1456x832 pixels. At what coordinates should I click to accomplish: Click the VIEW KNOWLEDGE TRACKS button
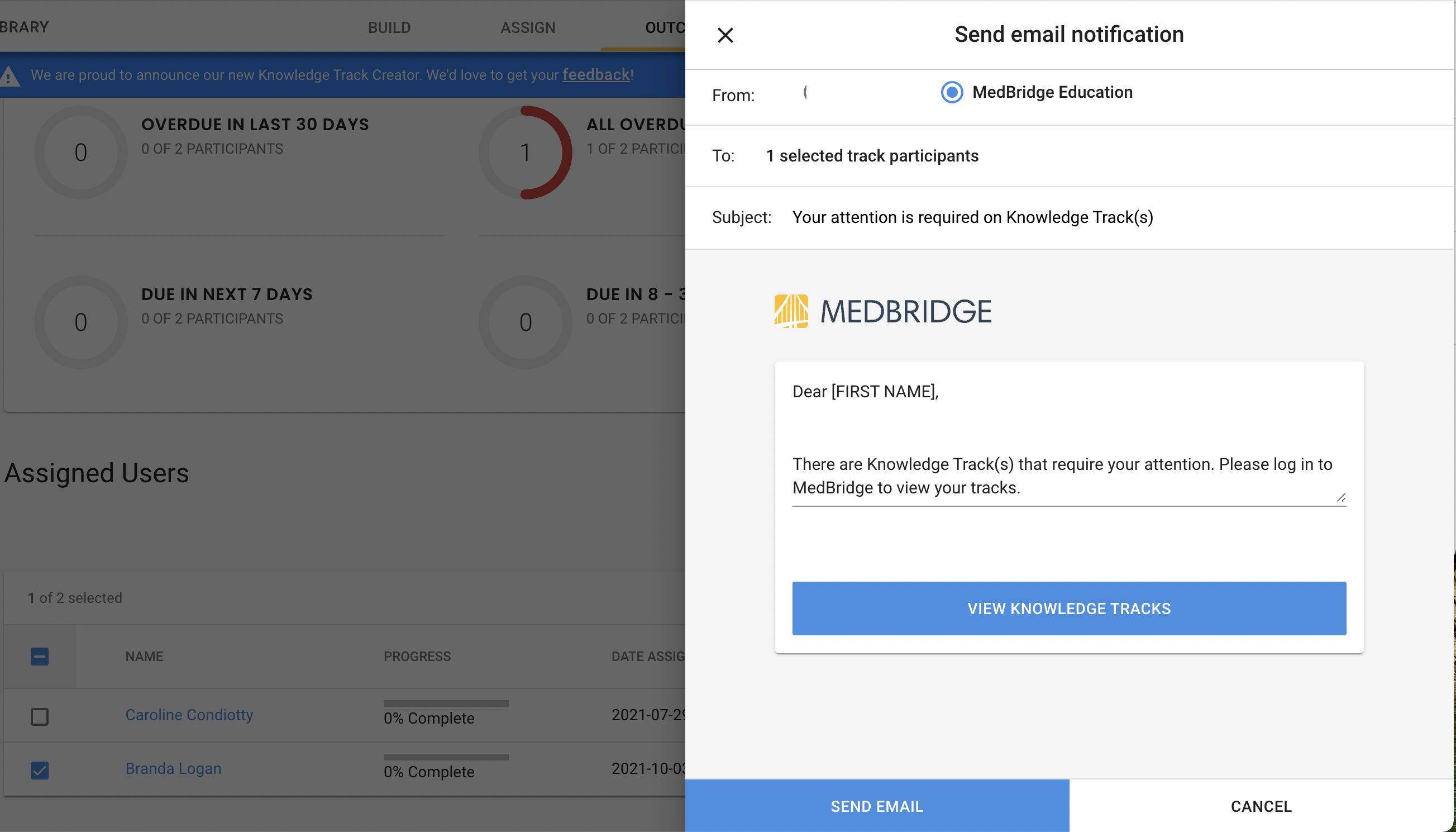(x=1069, y=608)
